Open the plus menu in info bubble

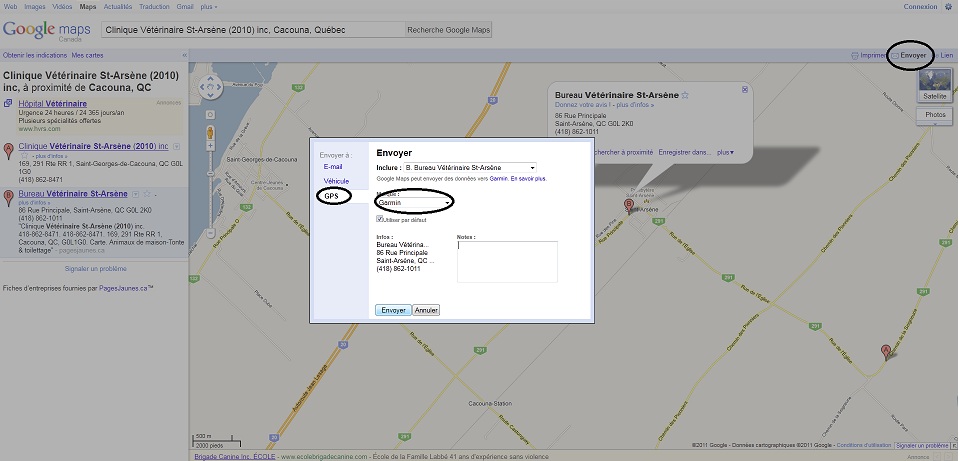click(x=726, y=152)
